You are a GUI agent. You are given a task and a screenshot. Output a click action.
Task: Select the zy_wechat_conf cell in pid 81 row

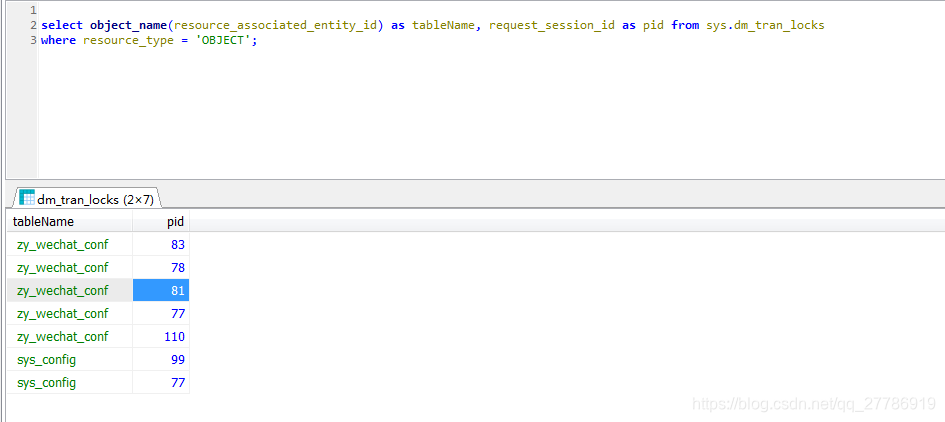pyautogui.click(x=70, y=291)
